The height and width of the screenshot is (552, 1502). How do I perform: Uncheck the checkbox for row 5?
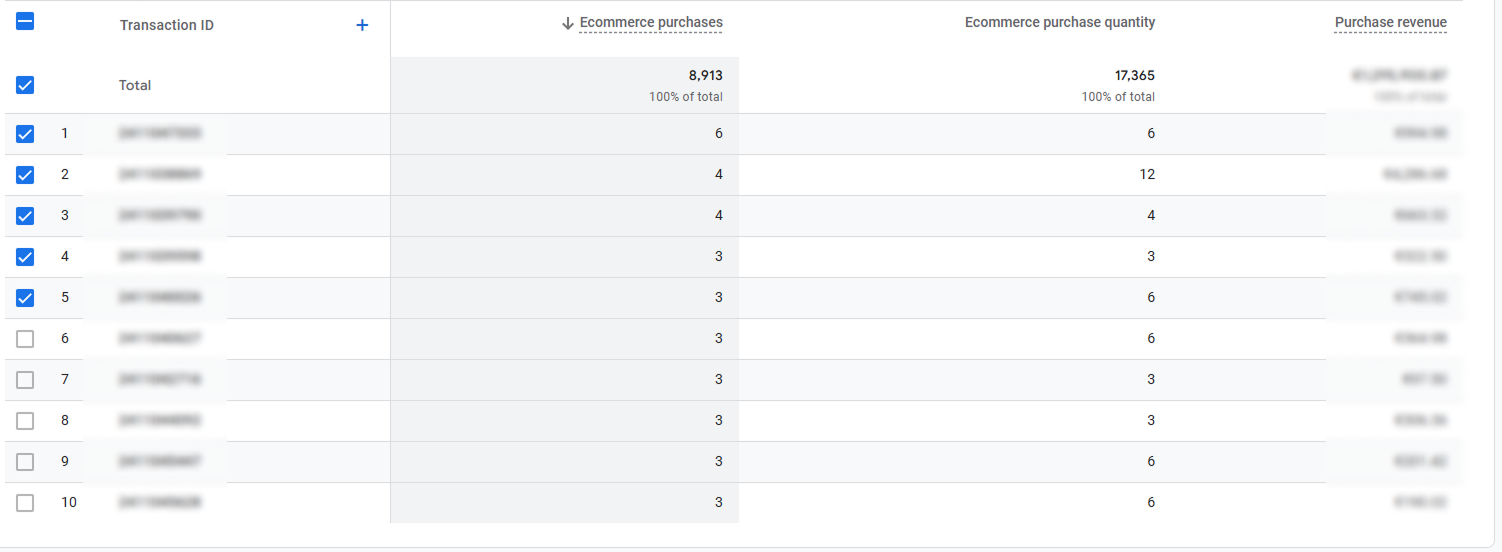coord(25,298)
